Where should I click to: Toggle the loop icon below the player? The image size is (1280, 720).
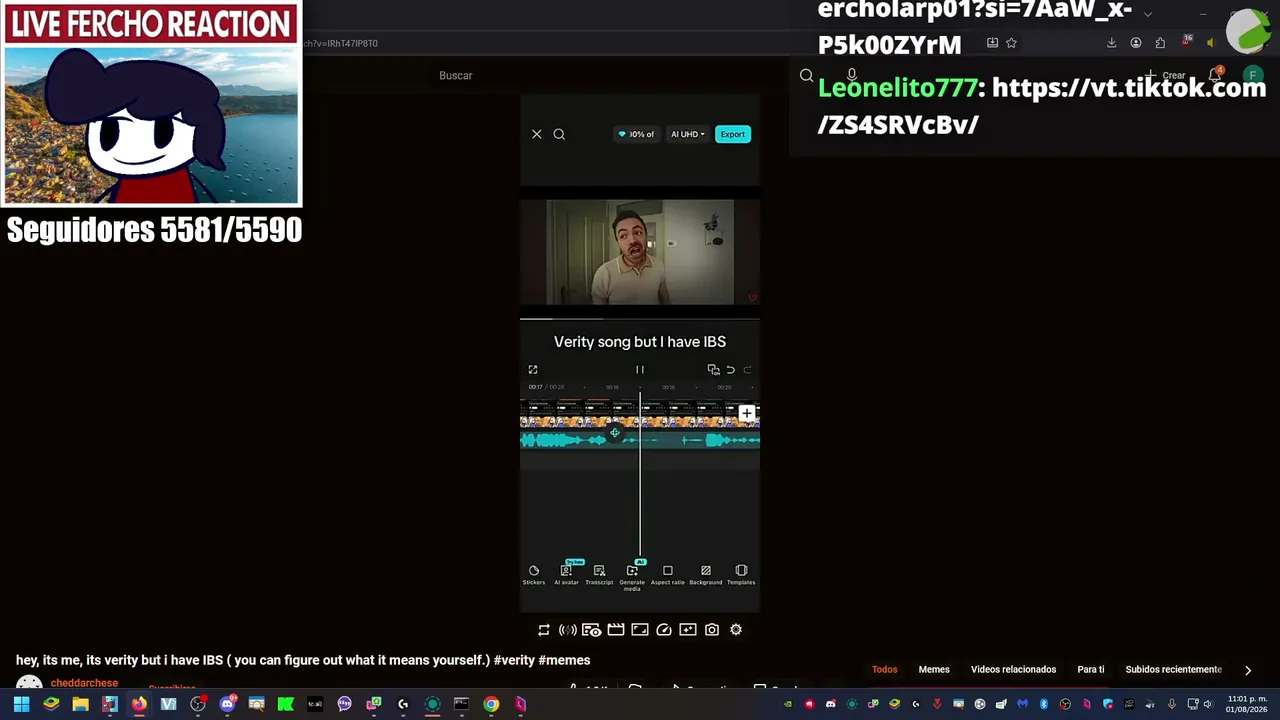[544, 630]
